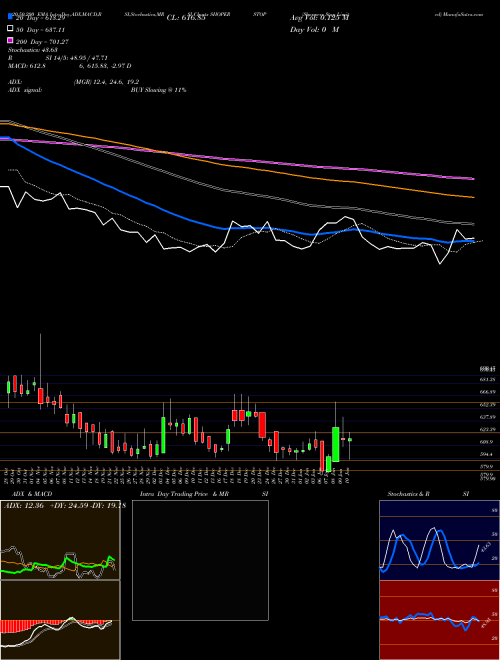The width and height of the screenshot is (500, 660).
Task: Select the '200 Day = 701.27' legend text
Action: tap(42, 42)
